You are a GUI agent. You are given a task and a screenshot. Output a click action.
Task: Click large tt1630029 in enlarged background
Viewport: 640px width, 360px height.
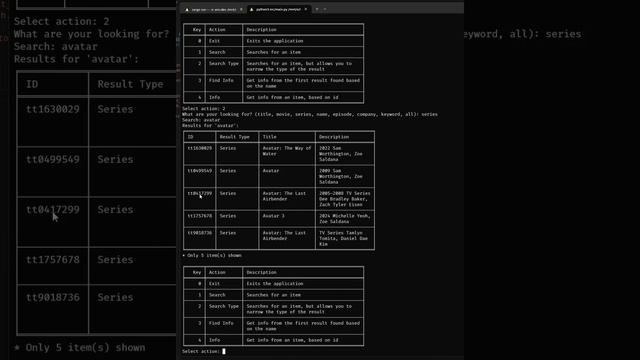(53, 109)
